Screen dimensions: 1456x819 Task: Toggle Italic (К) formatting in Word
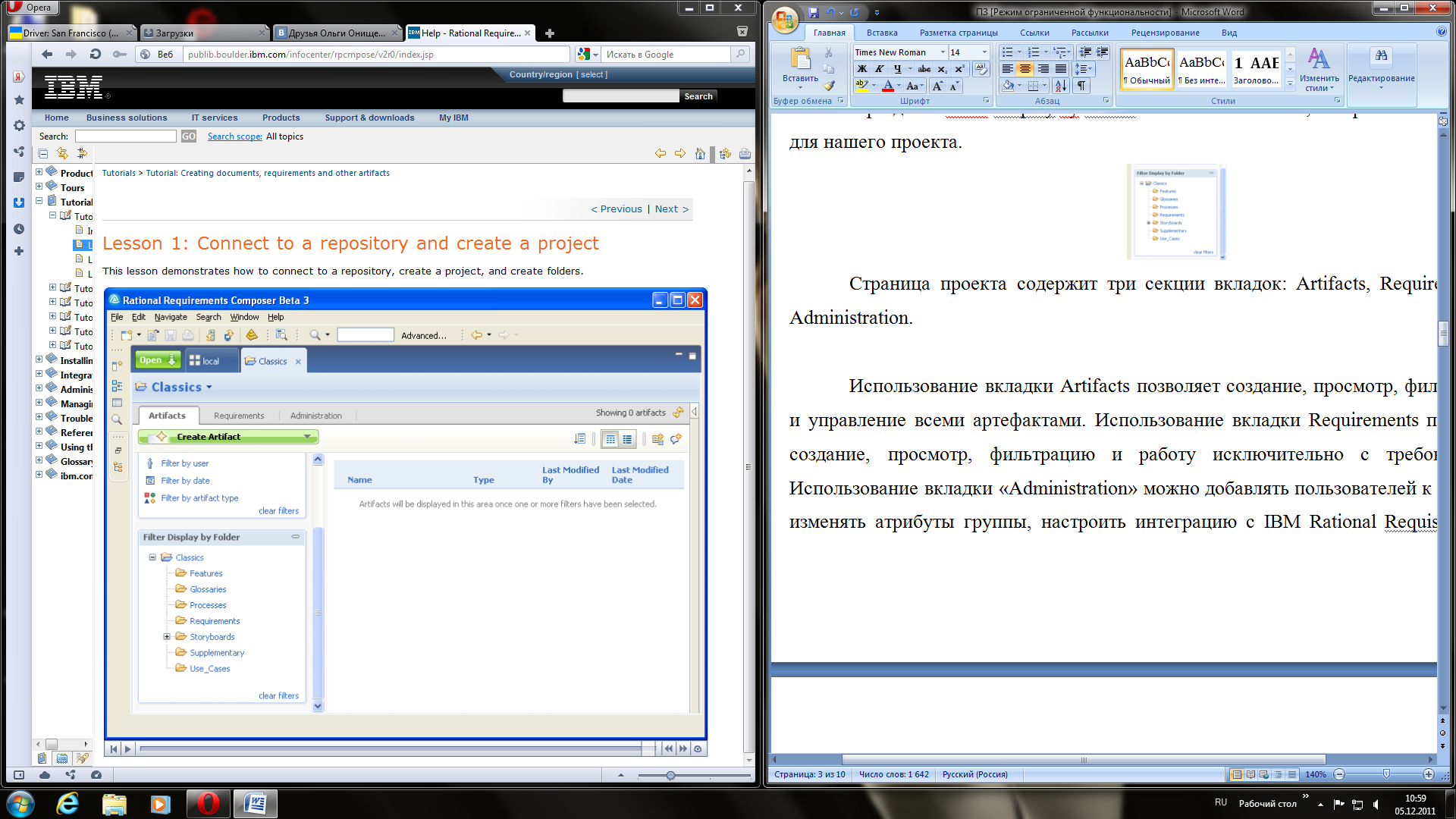click(x=880, y=69)
